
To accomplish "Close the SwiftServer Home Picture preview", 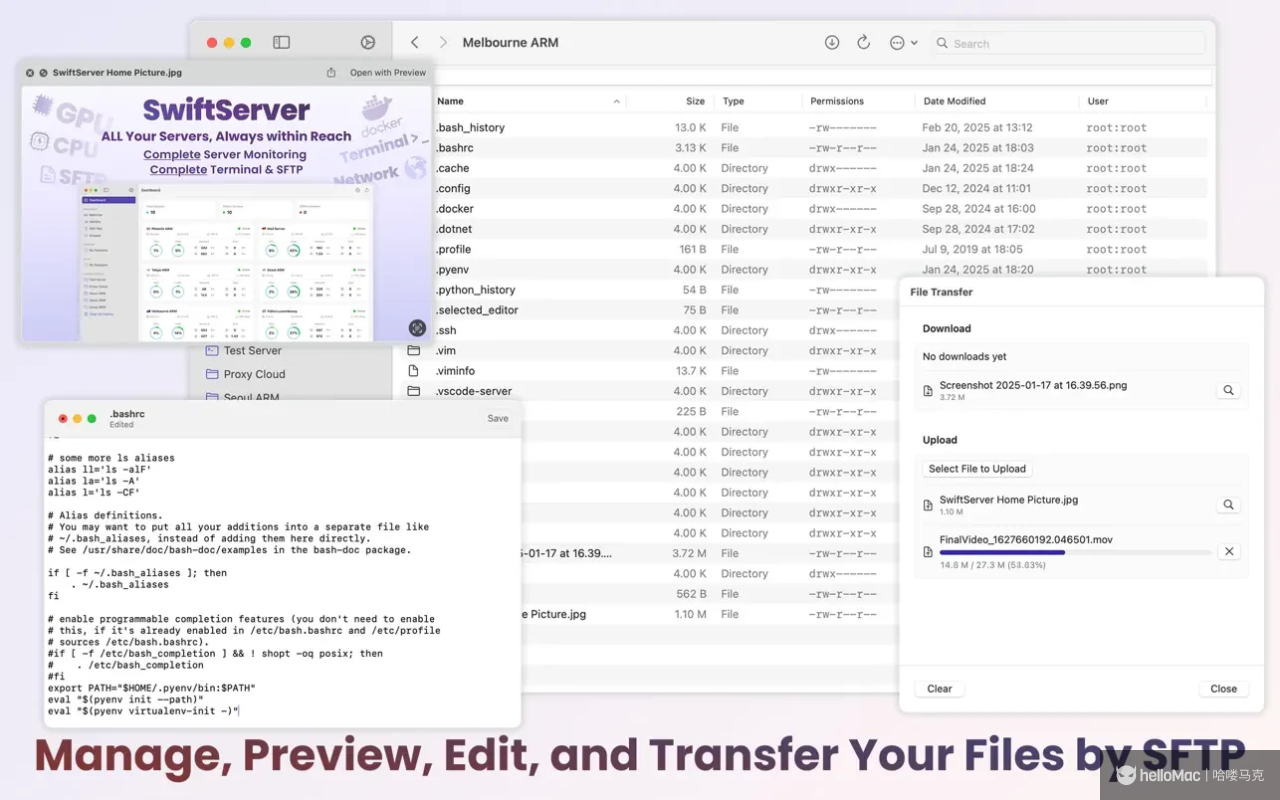I will point(30,73).
